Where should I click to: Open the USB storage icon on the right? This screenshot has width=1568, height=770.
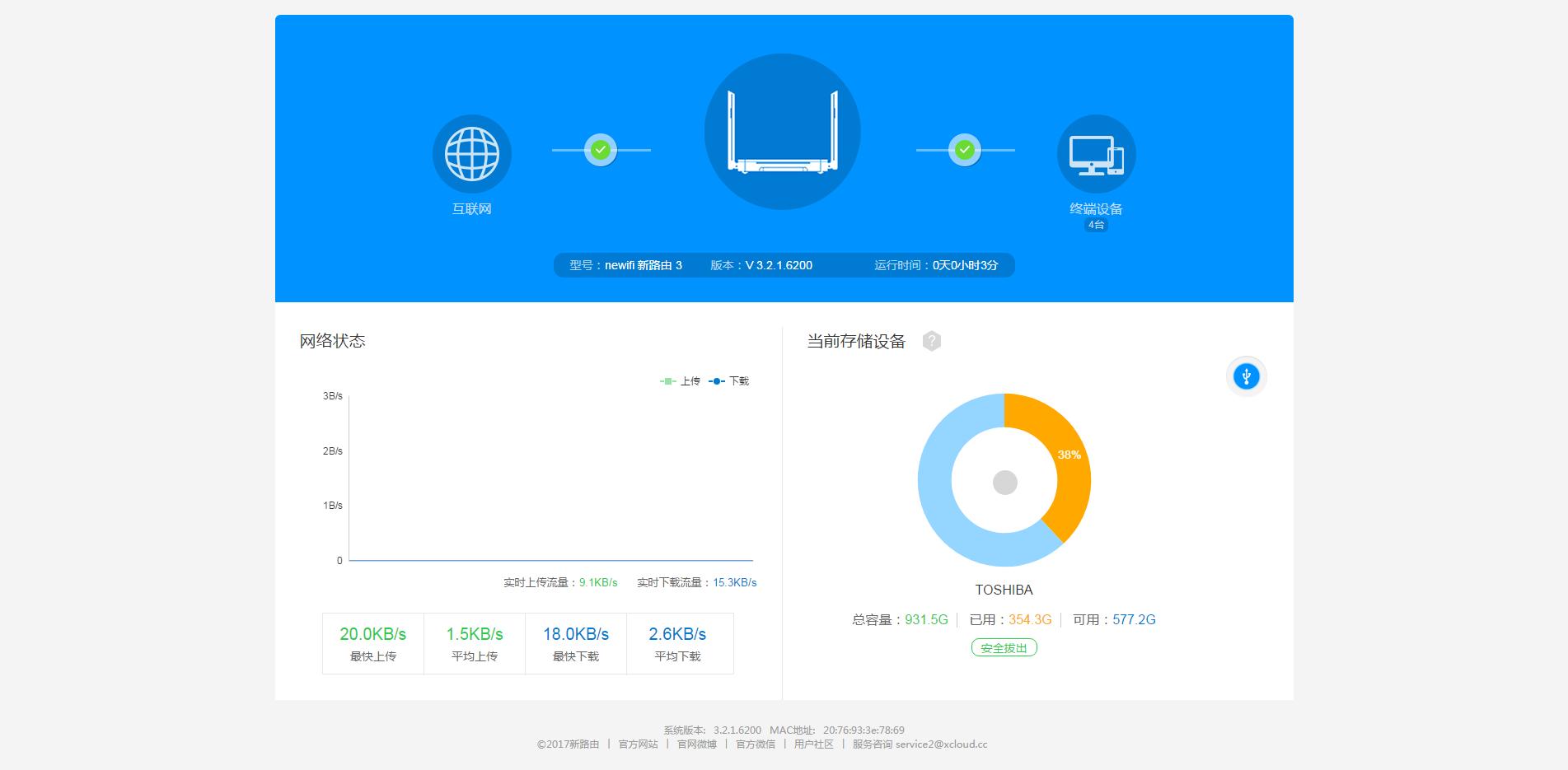point(1245,376)
